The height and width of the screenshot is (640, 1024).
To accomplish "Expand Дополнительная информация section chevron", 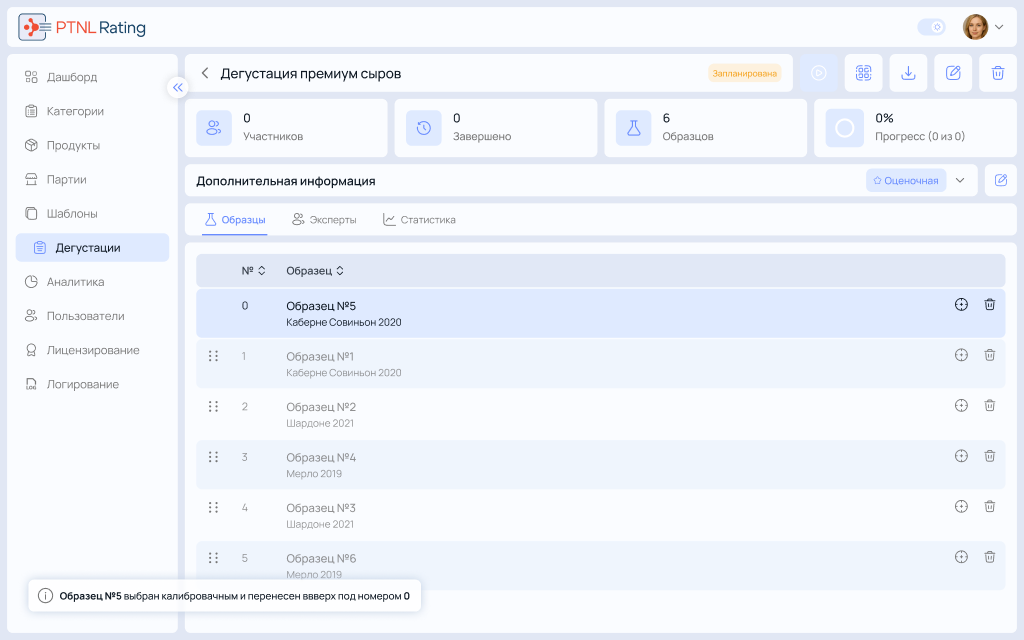I will [x=960, y=180].
